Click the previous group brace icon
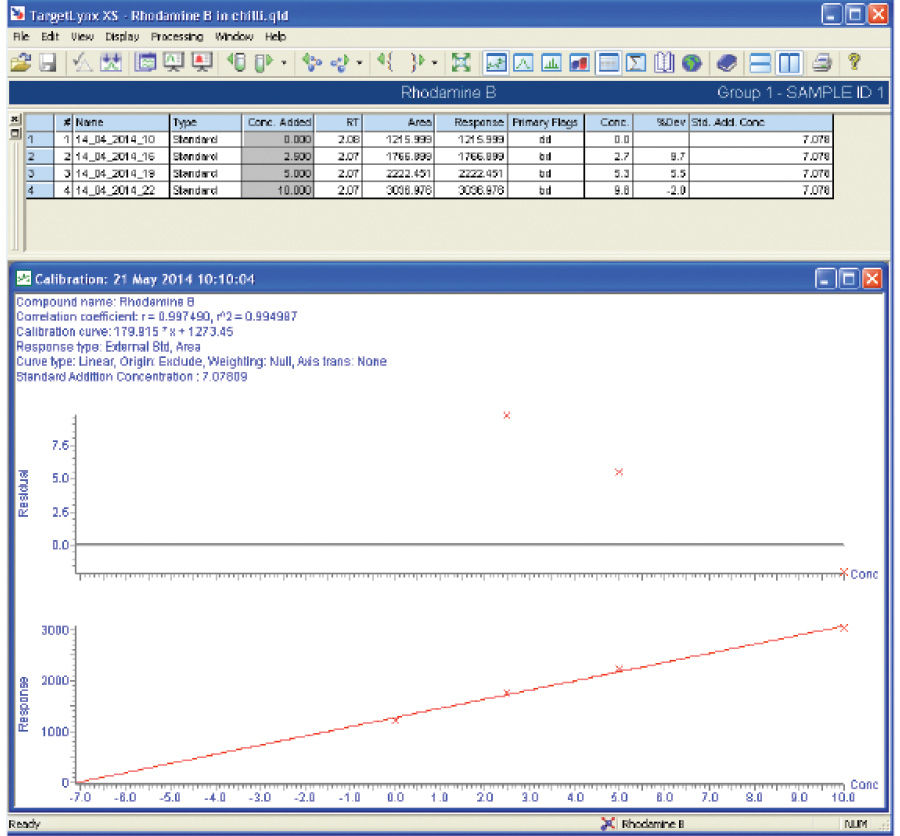900x836 pixels. point(386,62)
